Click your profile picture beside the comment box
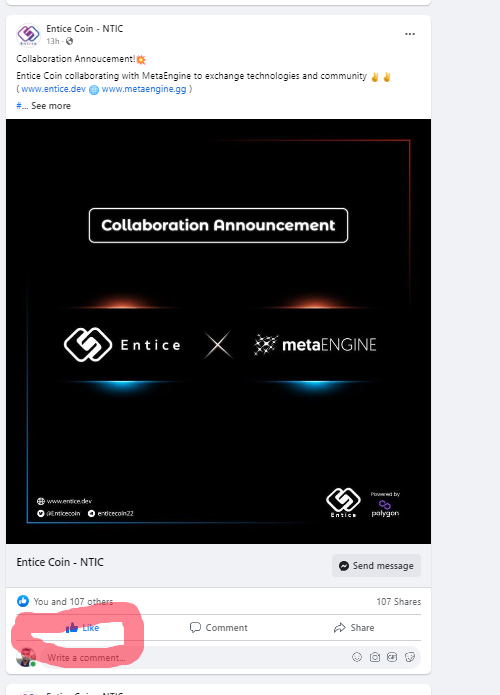This screenshot has width=500, height=695. 26,657
